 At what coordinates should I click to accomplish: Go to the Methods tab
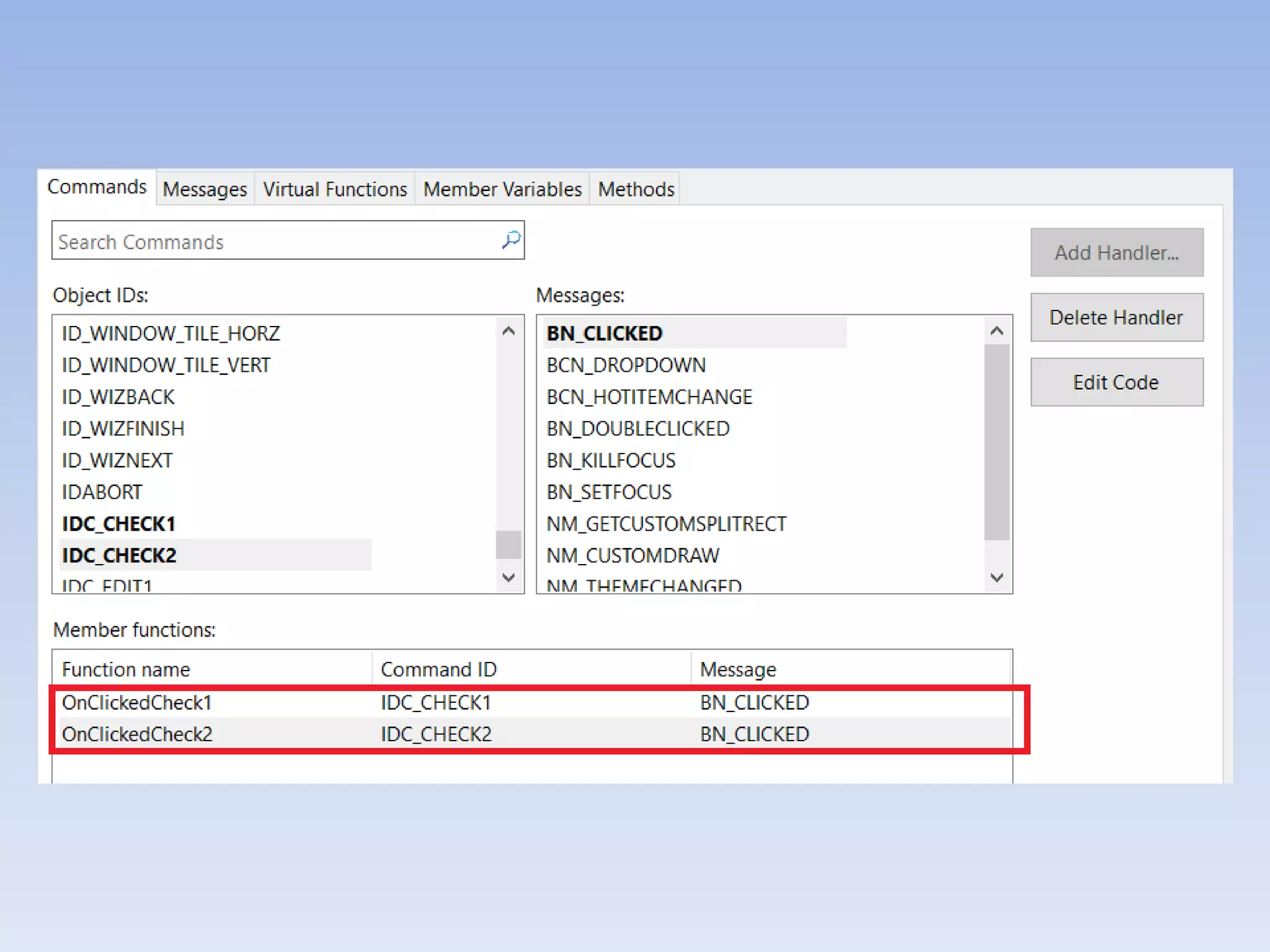[x=636, y=189]
